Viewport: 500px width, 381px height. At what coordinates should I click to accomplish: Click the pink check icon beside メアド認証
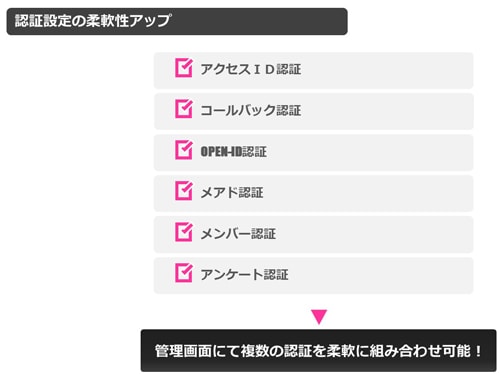[184, 191]
